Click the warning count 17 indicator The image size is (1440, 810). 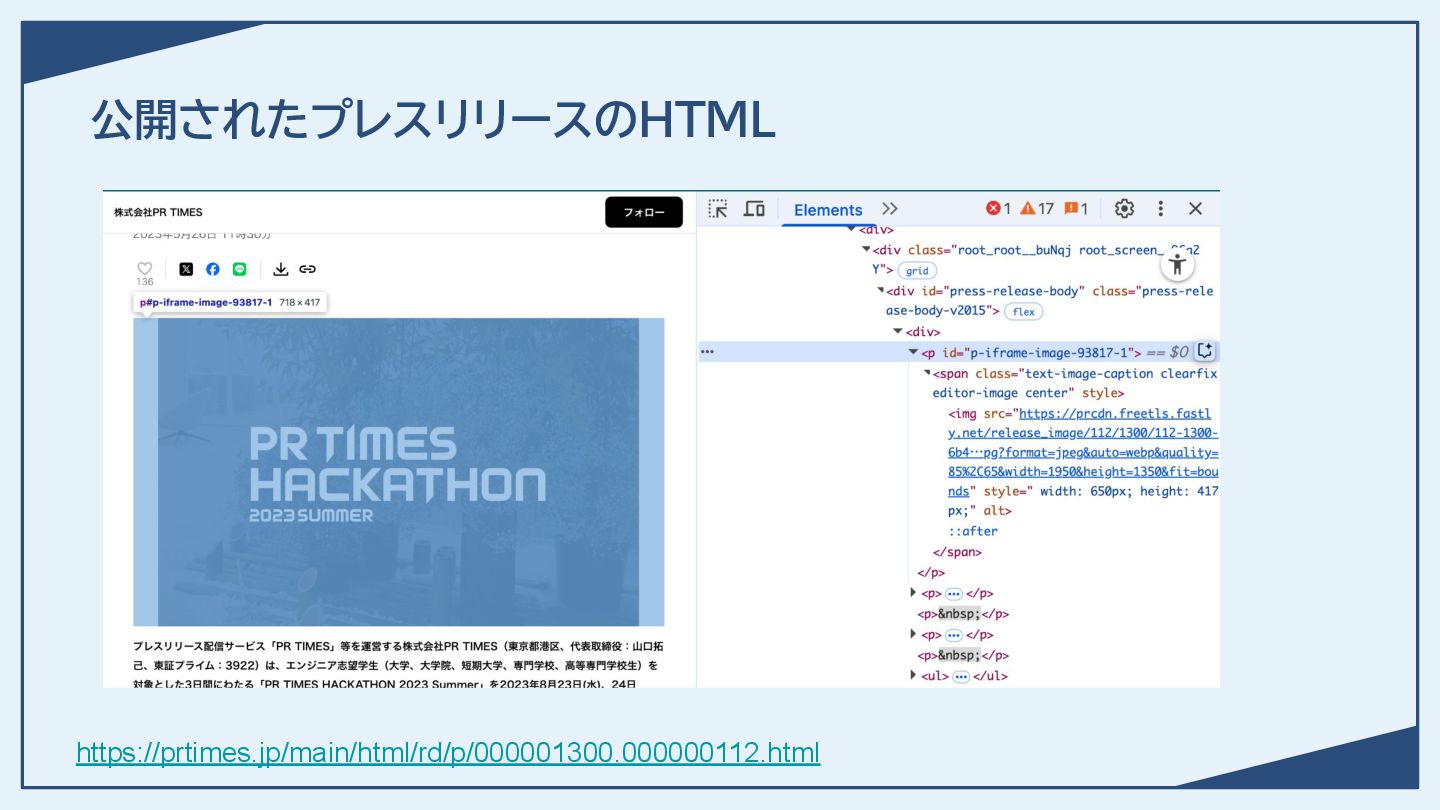[1037, 209]
